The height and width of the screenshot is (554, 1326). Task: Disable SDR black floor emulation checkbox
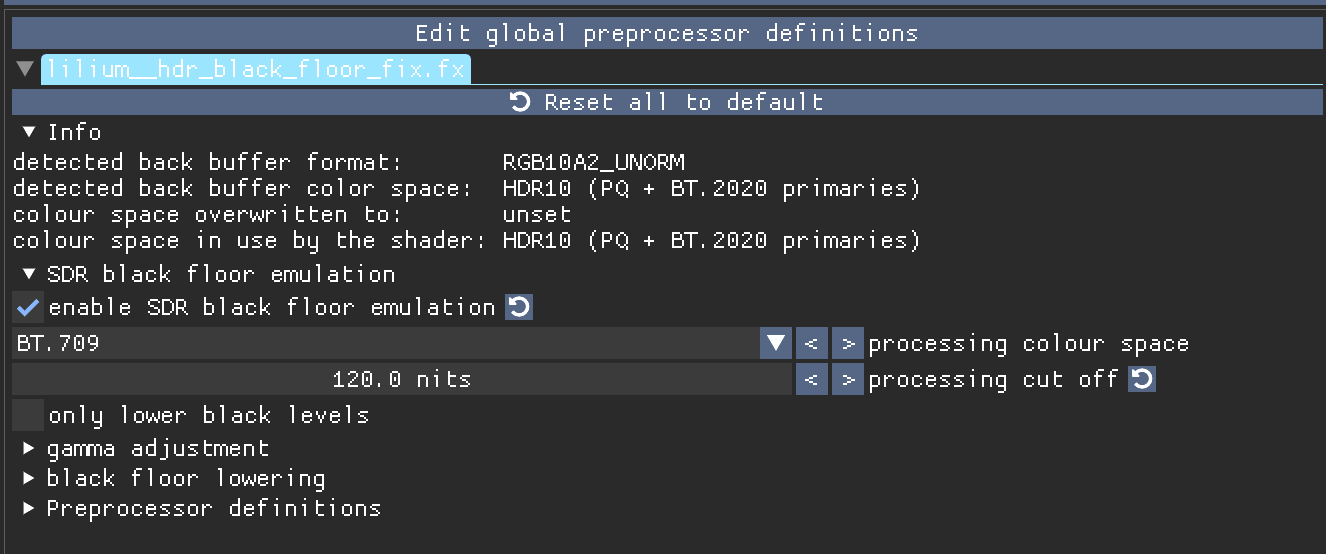coord(28,307)
